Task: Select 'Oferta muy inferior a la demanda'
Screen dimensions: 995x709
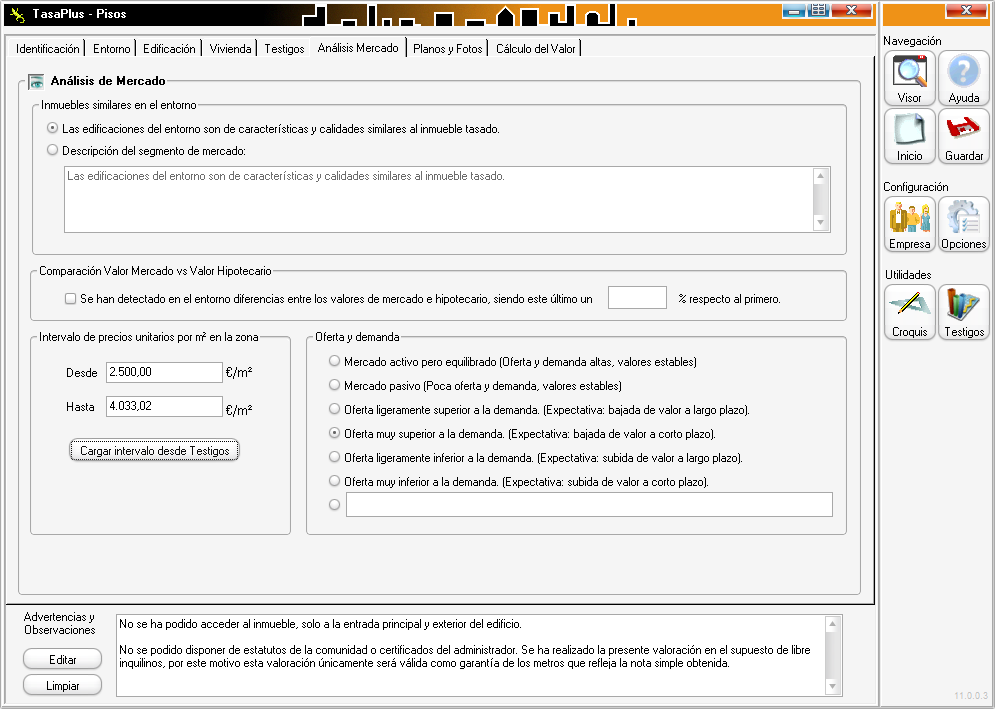Action: (x=335, y=481)
